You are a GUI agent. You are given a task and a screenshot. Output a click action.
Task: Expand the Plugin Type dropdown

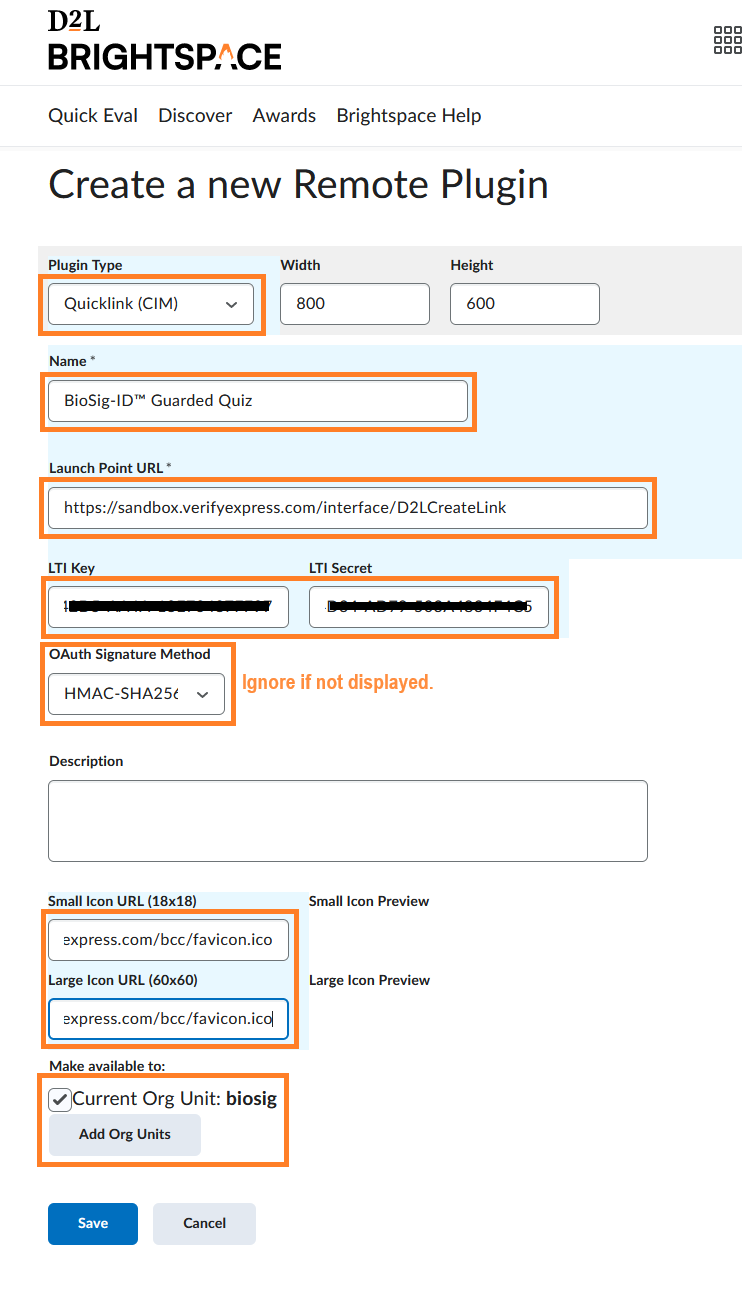click(x=151, y=303)
